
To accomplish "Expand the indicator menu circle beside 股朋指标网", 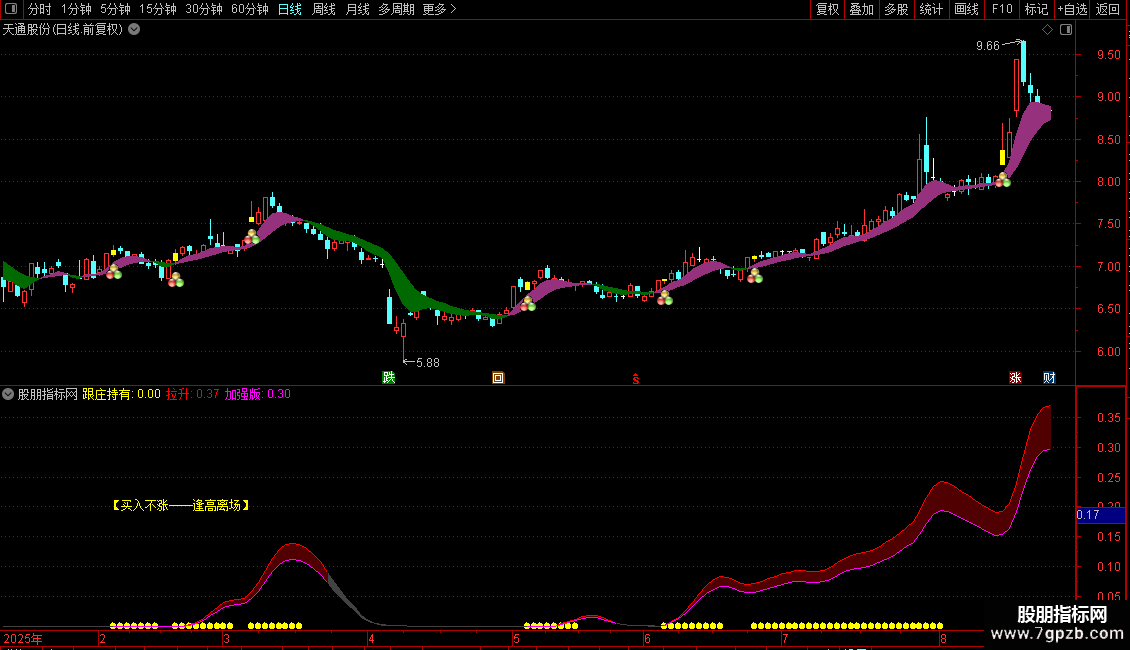I will 8,394.
